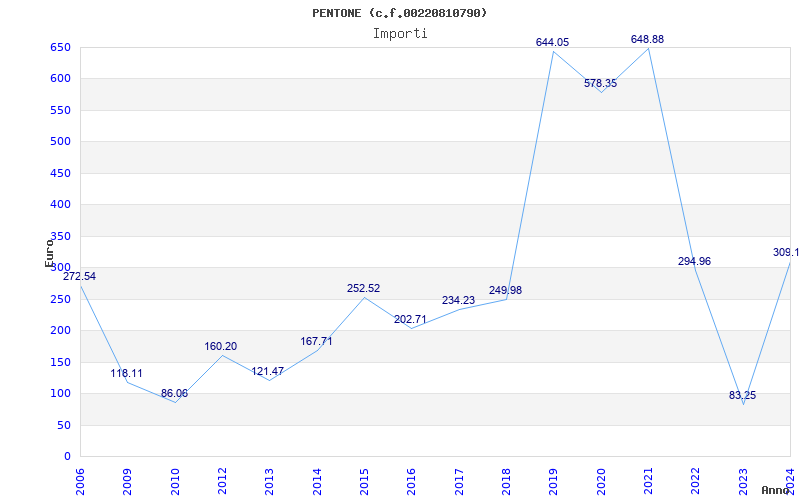The image size is (800, 500).
Task: Click the 160.20 data label
Action: coord(221,346)
